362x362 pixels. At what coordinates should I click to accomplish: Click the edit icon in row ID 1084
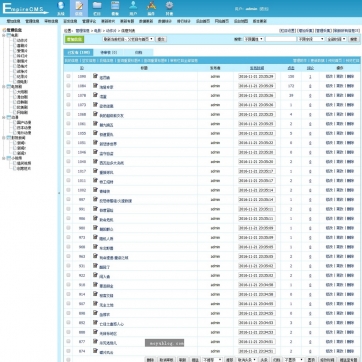(x=95, y=86)
